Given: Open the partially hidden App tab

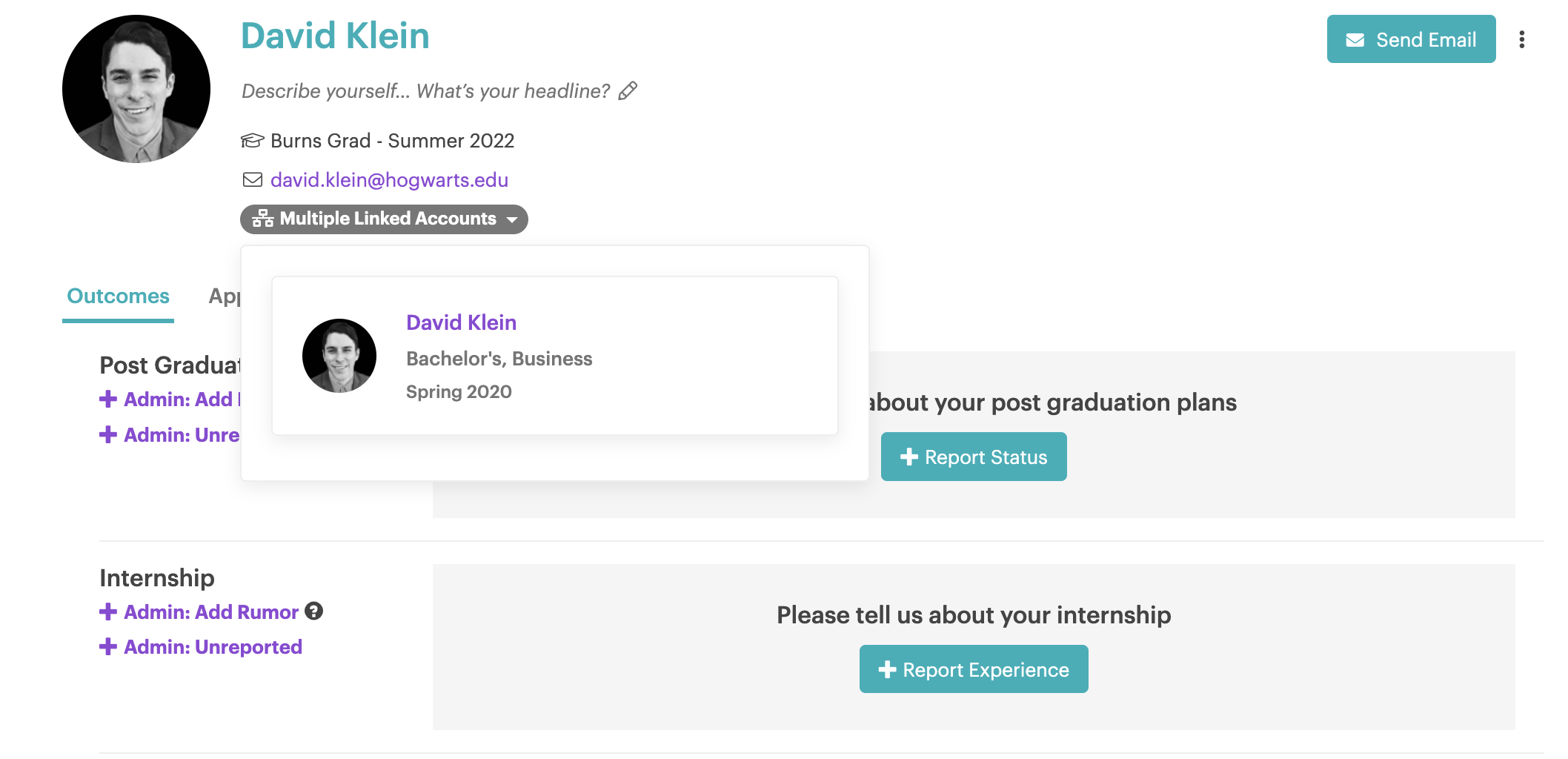Looking at the screenshot, I should click(224, 296).
